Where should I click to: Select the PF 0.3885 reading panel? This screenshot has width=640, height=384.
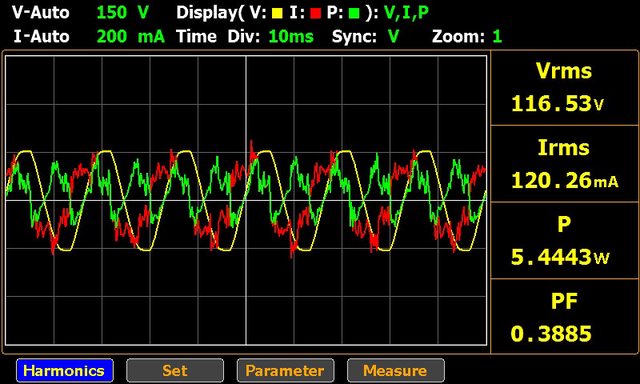click(x=564, y=316)
